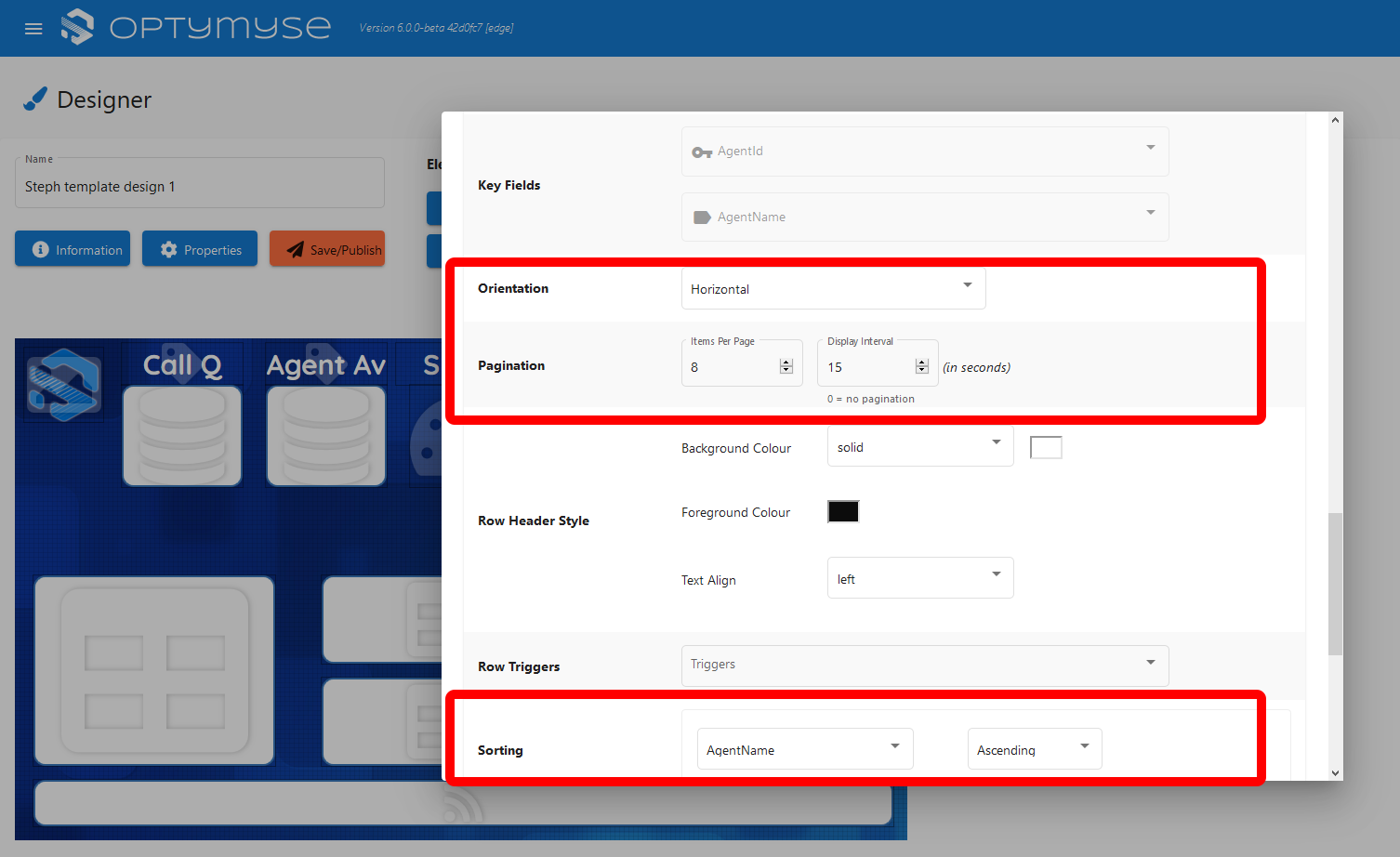Select the Call Q database widget icon

coord(182,436)
